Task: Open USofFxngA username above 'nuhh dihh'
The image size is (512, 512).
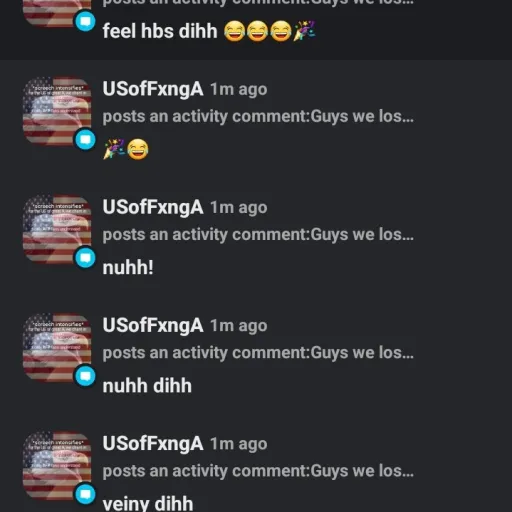Action: [x=153, y=325]
